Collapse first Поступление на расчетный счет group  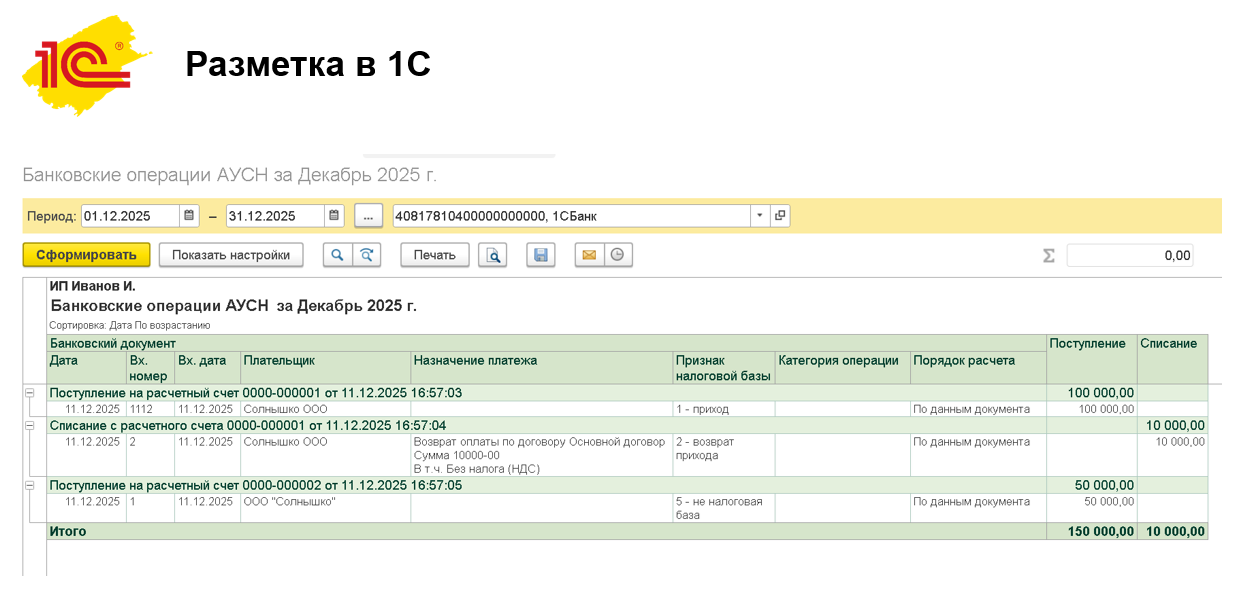click(29, 393)
